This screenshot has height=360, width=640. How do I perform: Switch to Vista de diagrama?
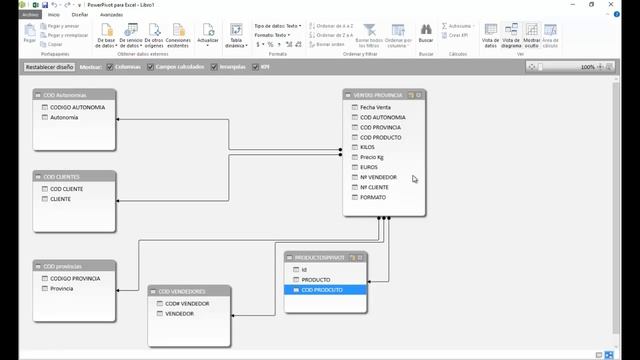(511, 36)
